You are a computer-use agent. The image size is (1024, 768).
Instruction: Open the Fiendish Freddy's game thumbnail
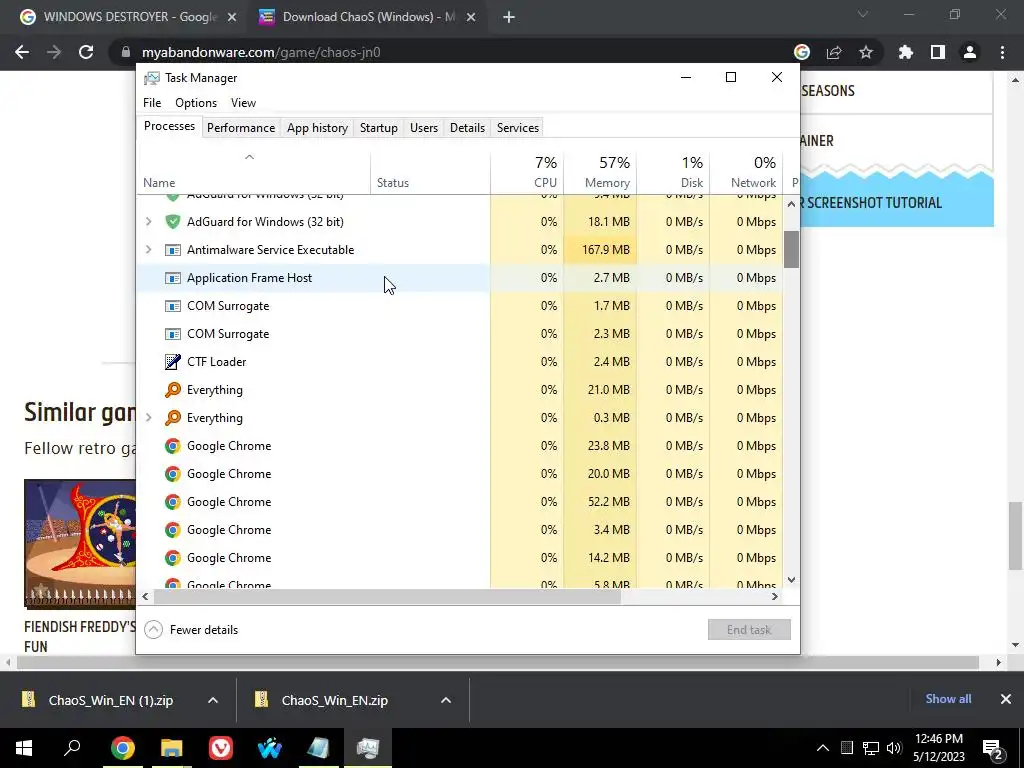coord(80,543)
